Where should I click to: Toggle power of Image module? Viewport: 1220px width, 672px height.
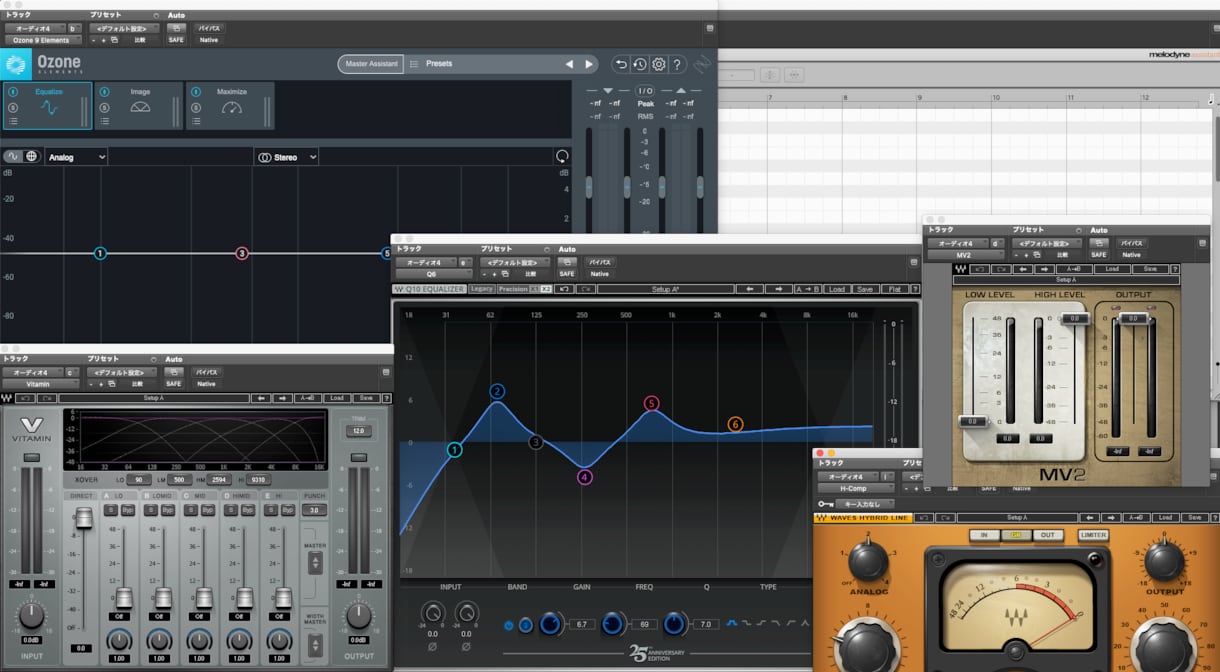(x=104, y=92)
